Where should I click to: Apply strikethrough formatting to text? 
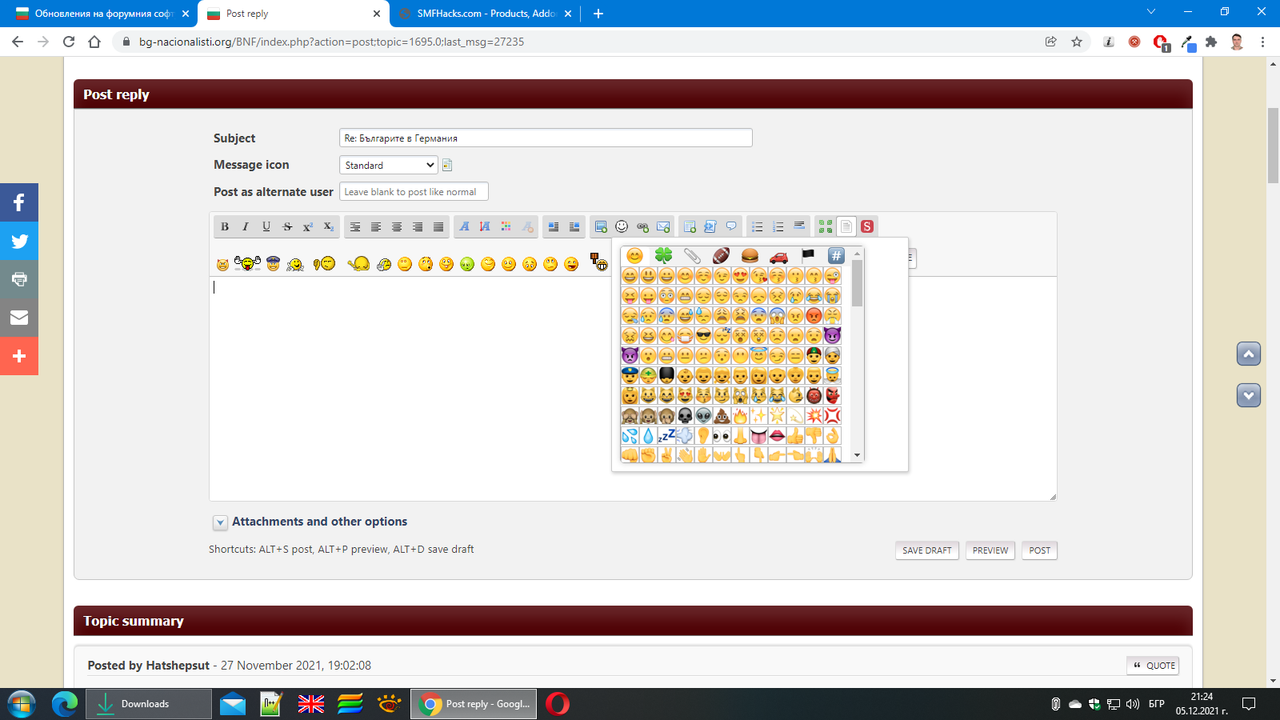click(287, 227)
